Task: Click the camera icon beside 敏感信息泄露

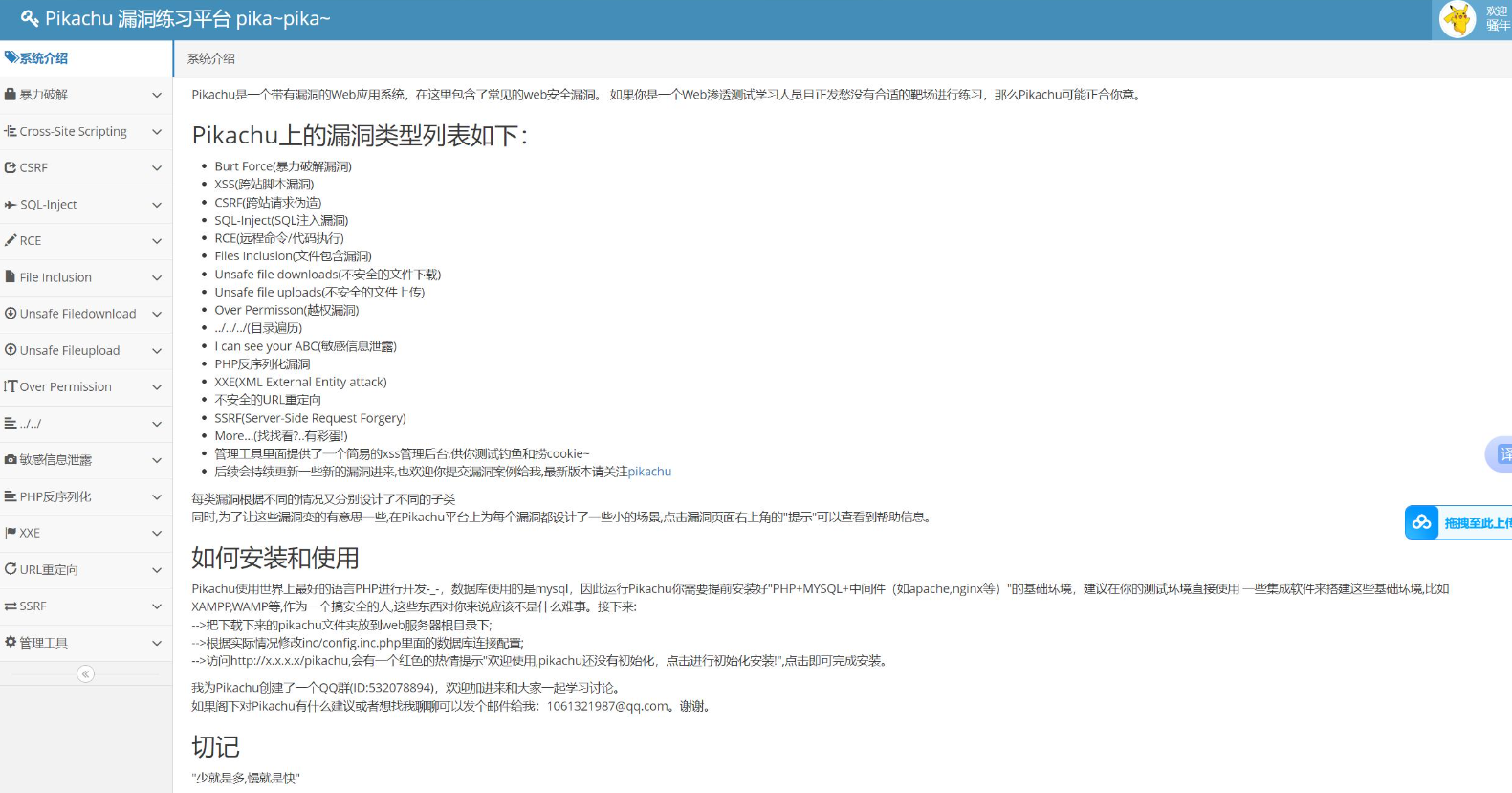Action: [x=11, y=460]
